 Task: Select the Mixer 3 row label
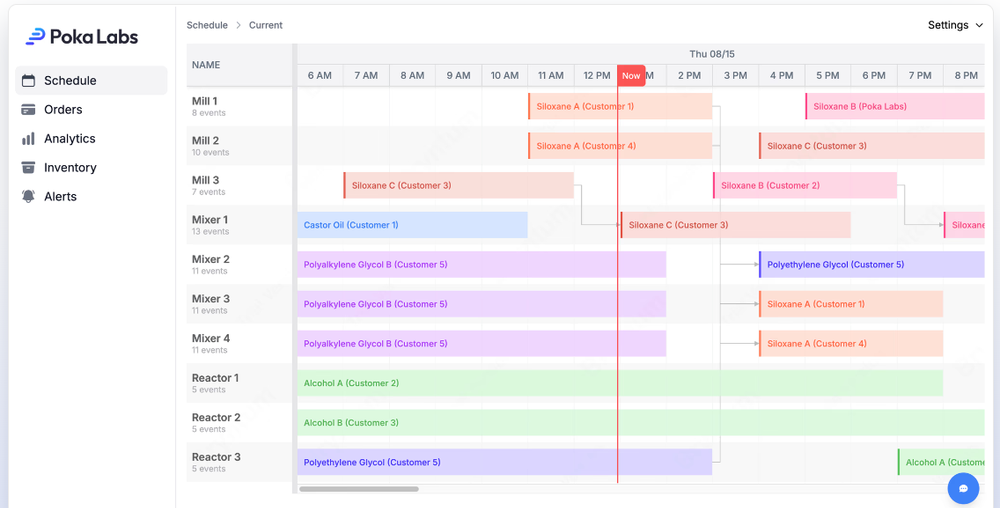click(210, 298)
